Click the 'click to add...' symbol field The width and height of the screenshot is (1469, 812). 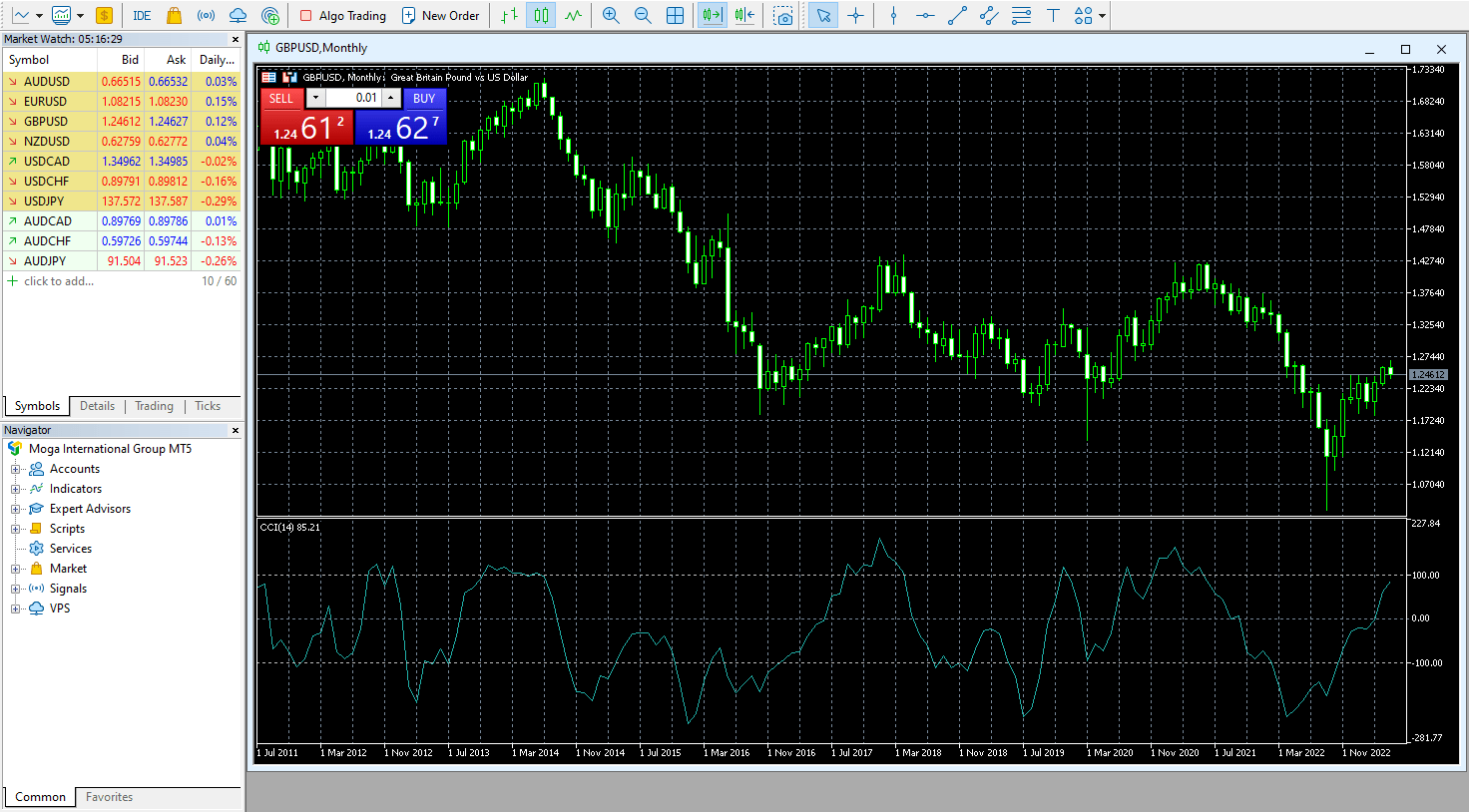pyautogui.click(x=59, y=281)
